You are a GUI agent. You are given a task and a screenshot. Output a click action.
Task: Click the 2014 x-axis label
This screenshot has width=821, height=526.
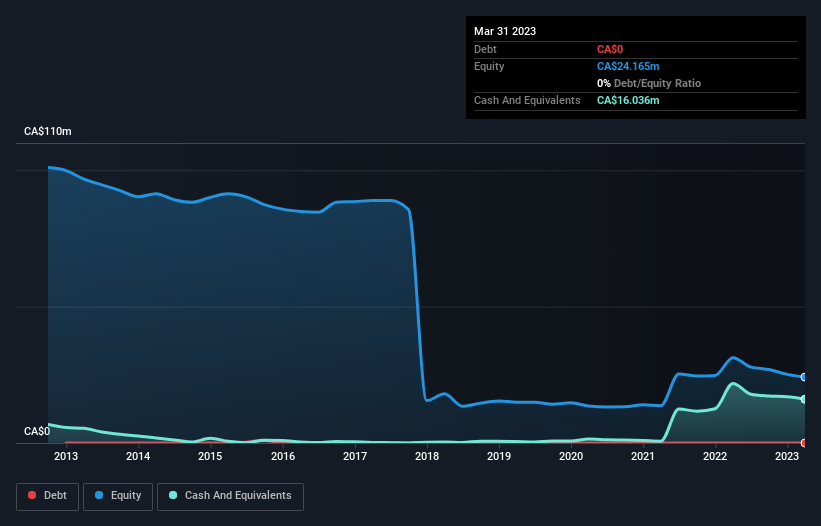[138, 456]
